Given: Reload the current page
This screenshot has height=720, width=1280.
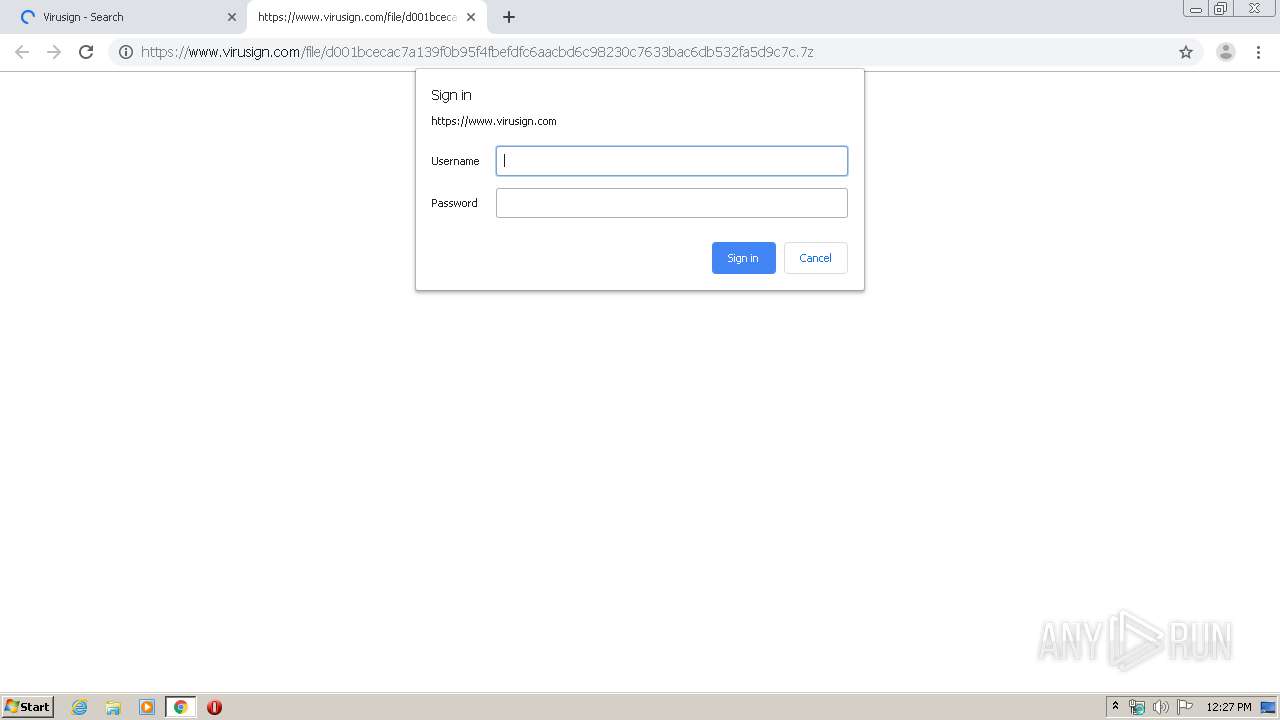Looking at the screenshot, I should 86,52.
